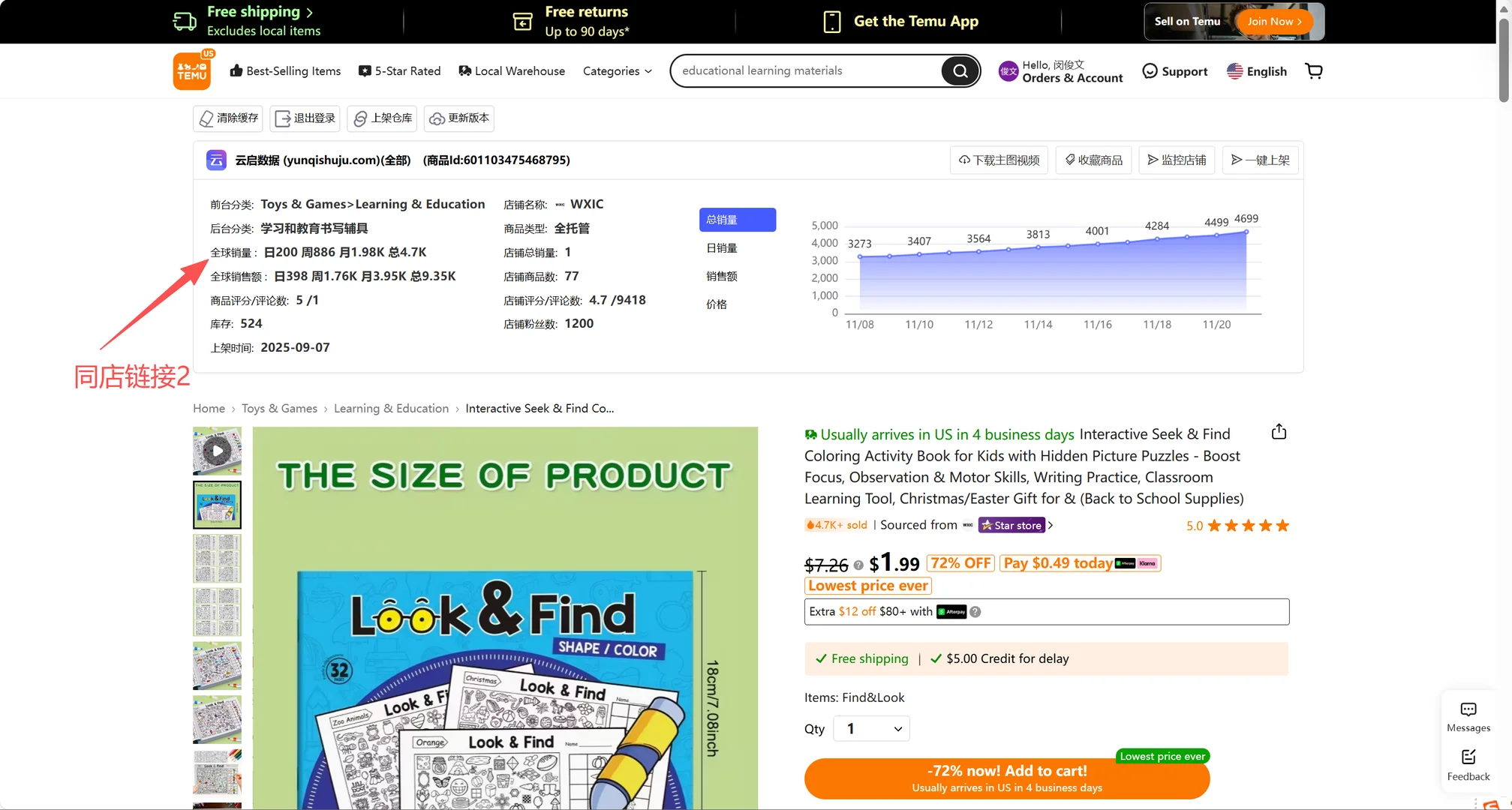Screen dimensions: 1512x810
Task: Open Messages side panel icon
Action: (x=1468, y=717)
